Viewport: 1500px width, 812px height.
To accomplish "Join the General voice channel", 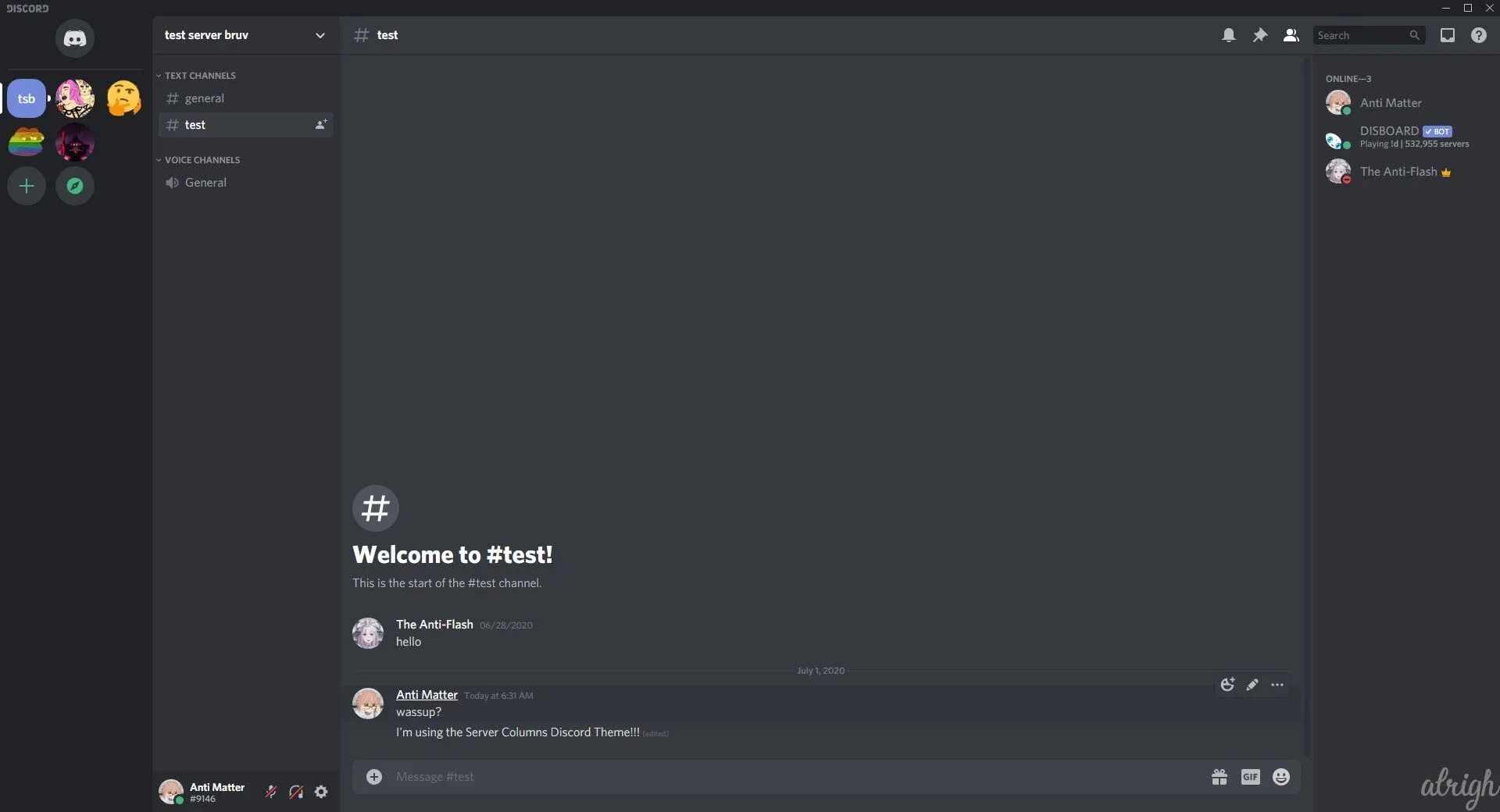I will [246, 183].
